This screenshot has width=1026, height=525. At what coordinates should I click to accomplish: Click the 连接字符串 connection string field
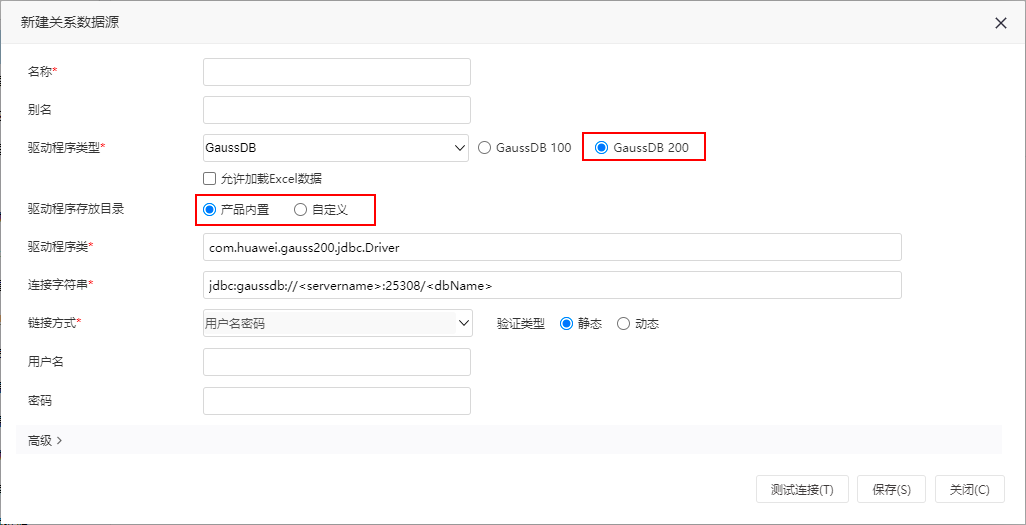(553, 285)
